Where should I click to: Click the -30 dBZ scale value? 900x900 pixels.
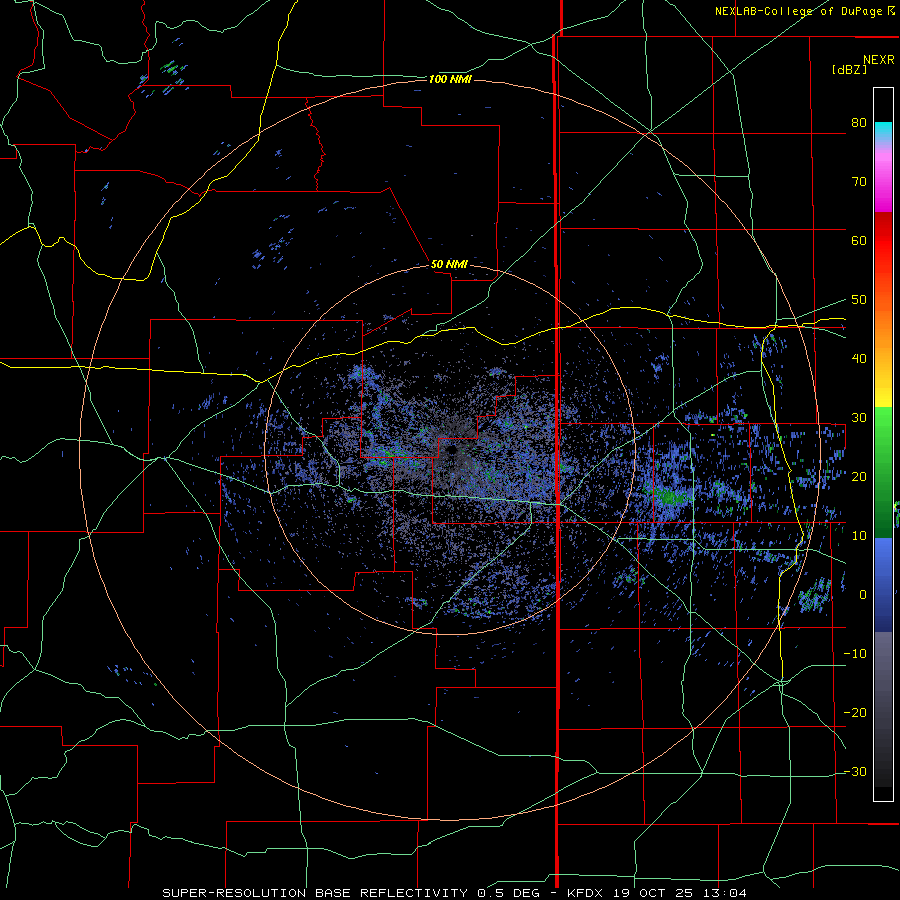point(855,771)
